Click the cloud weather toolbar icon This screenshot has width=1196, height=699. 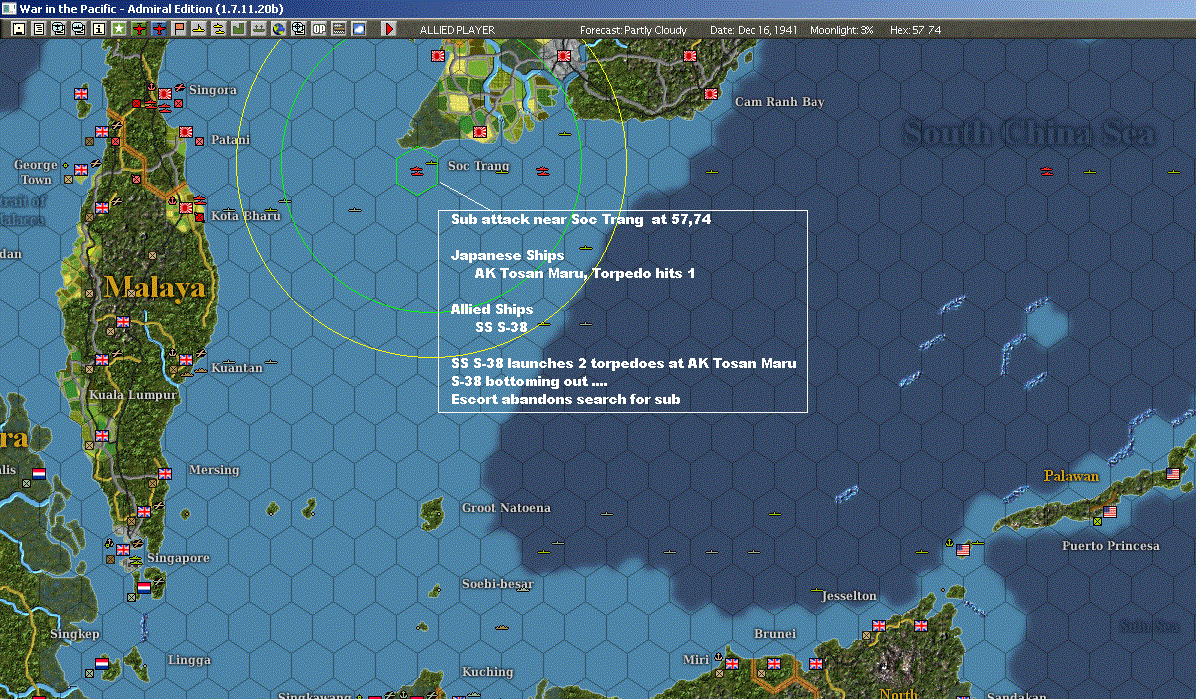pos(358,29)
